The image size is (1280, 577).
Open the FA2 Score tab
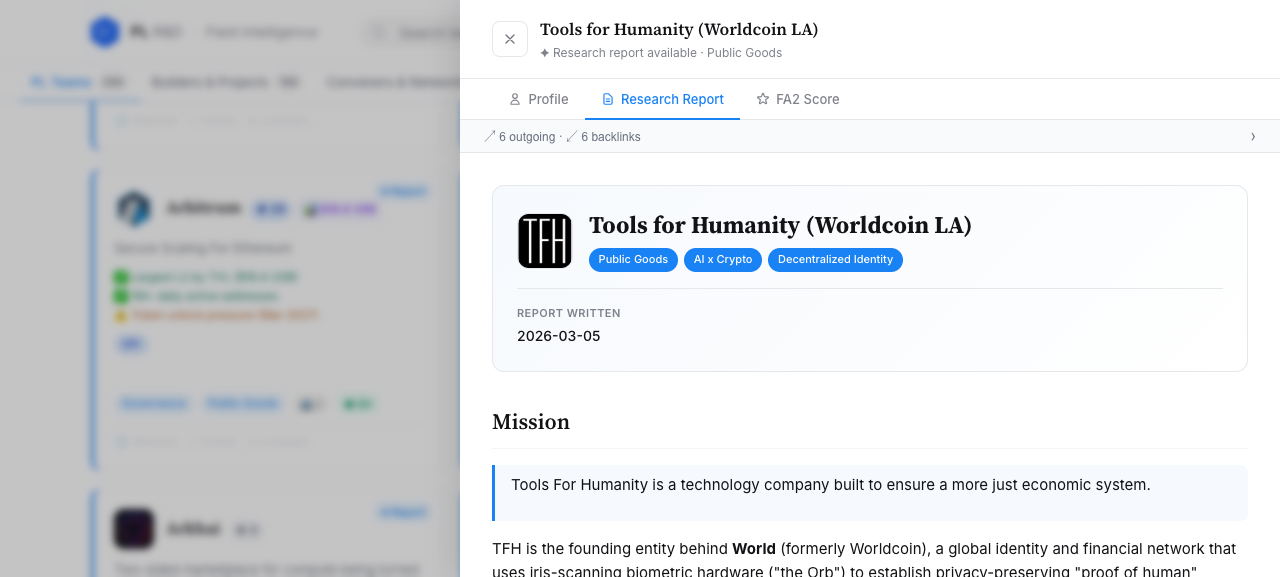797,99
